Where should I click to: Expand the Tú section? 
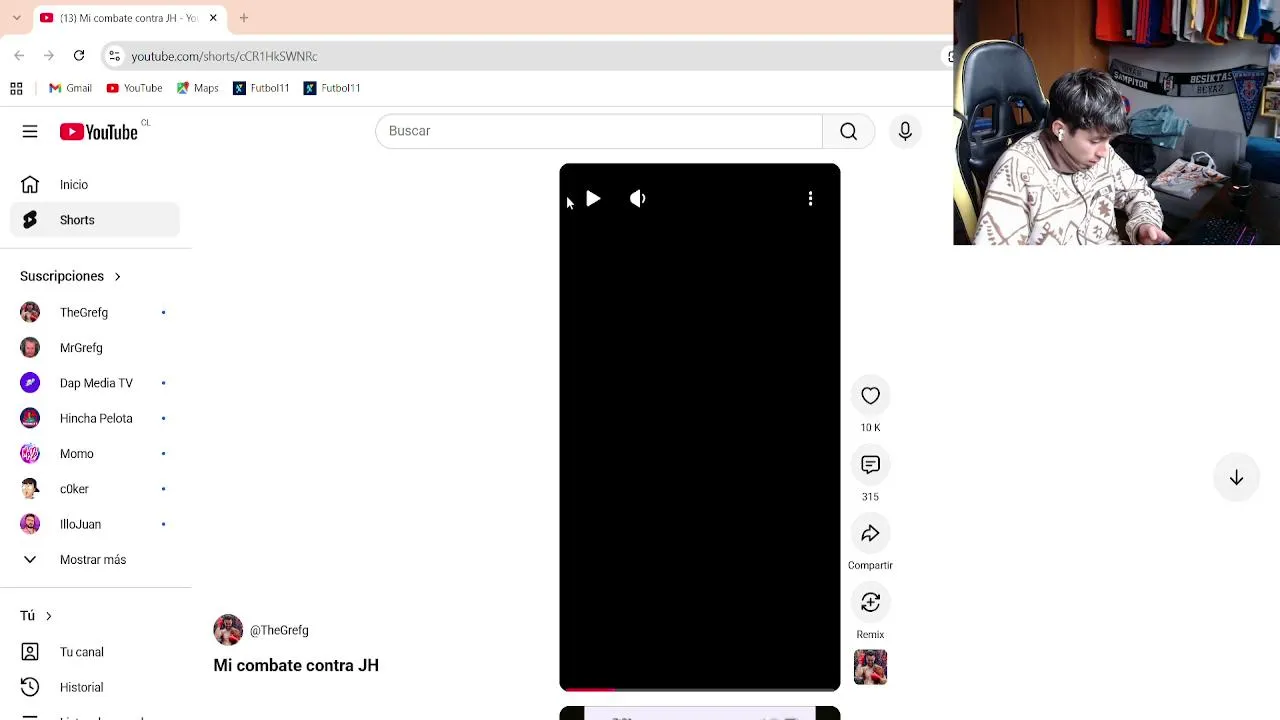click(x=36, y=616)
